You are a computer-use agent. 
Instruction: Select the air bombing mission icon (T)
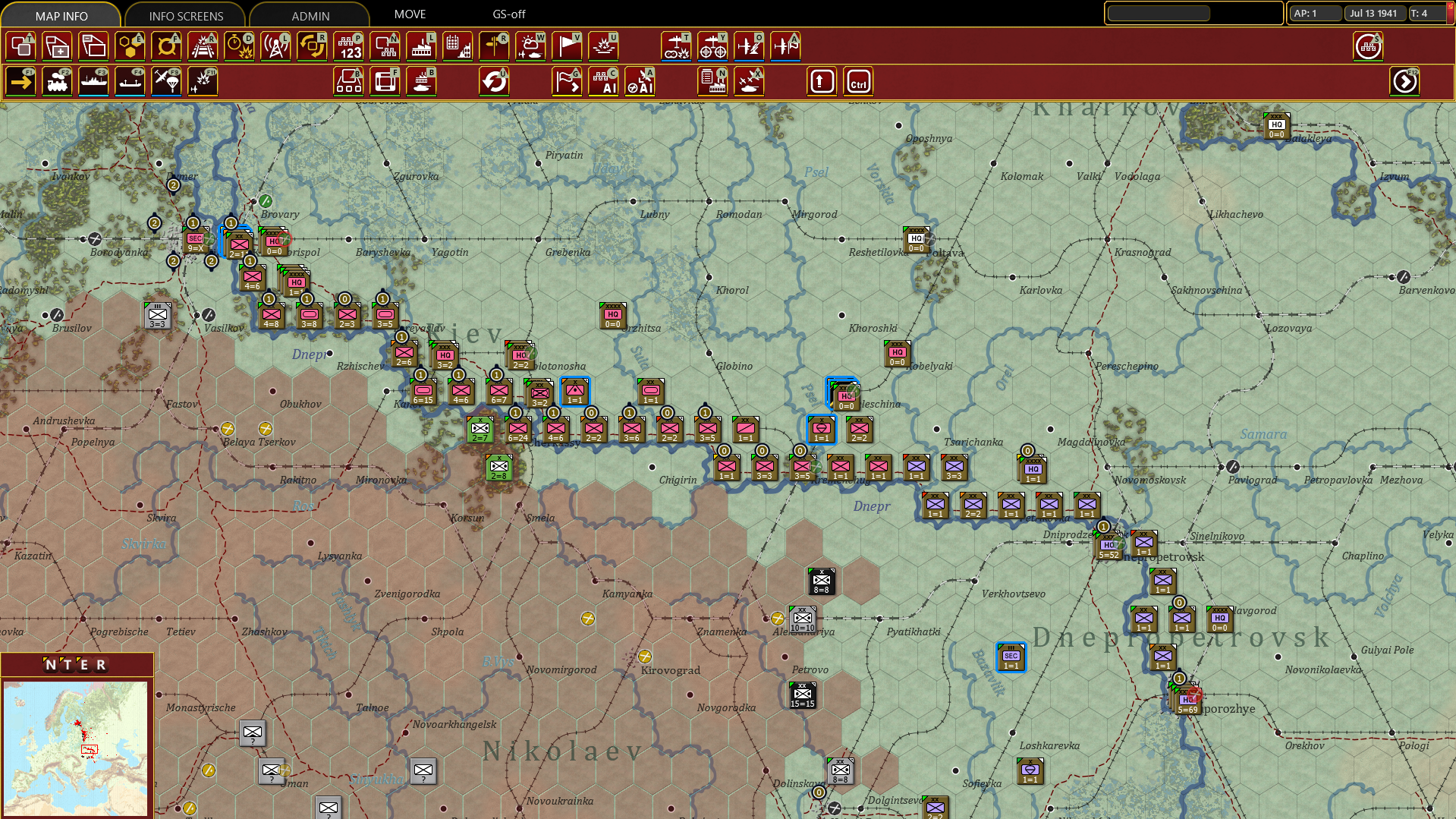(x=677, y=46)
